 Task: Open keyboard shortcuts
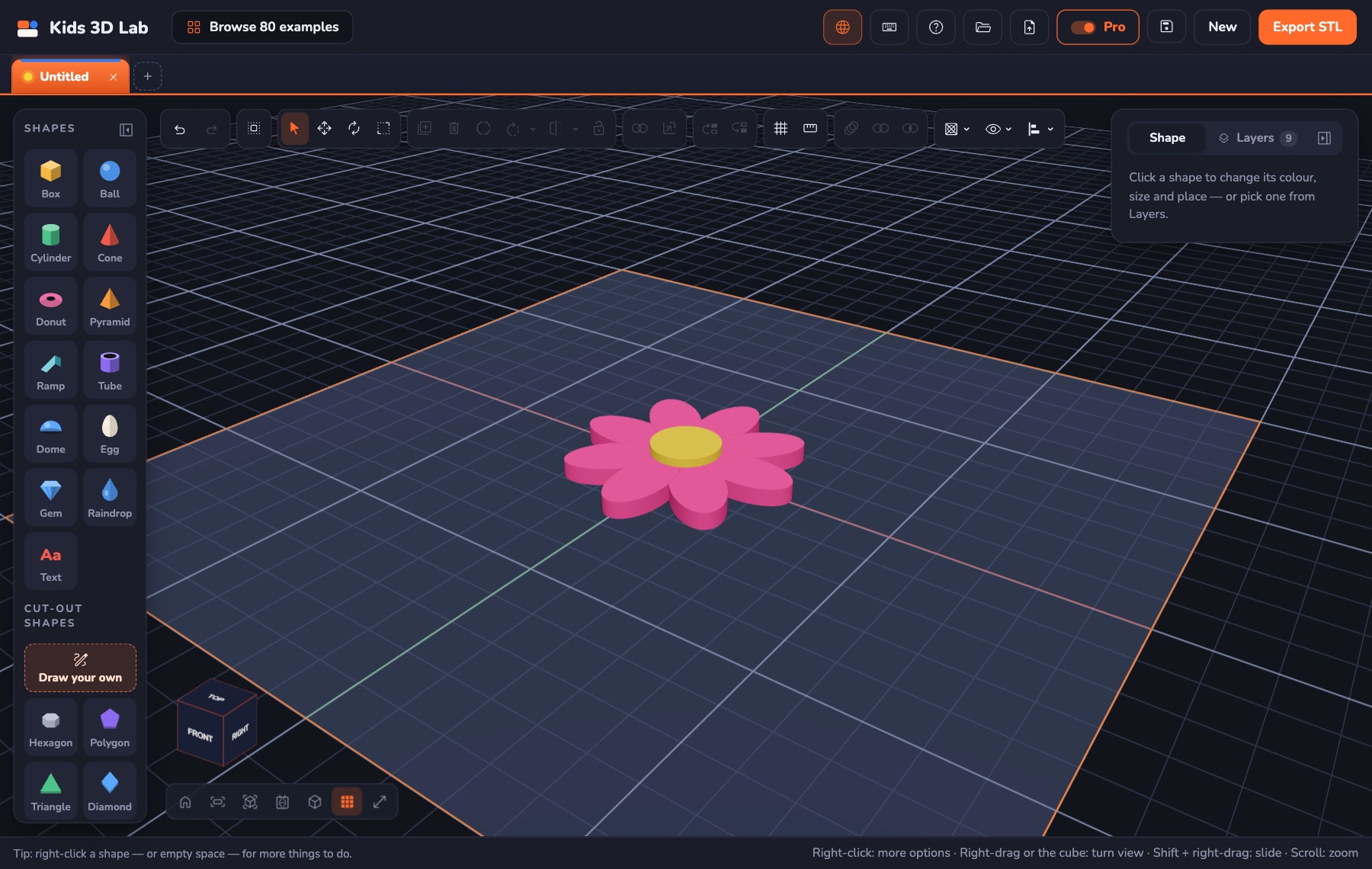(889, 27)
